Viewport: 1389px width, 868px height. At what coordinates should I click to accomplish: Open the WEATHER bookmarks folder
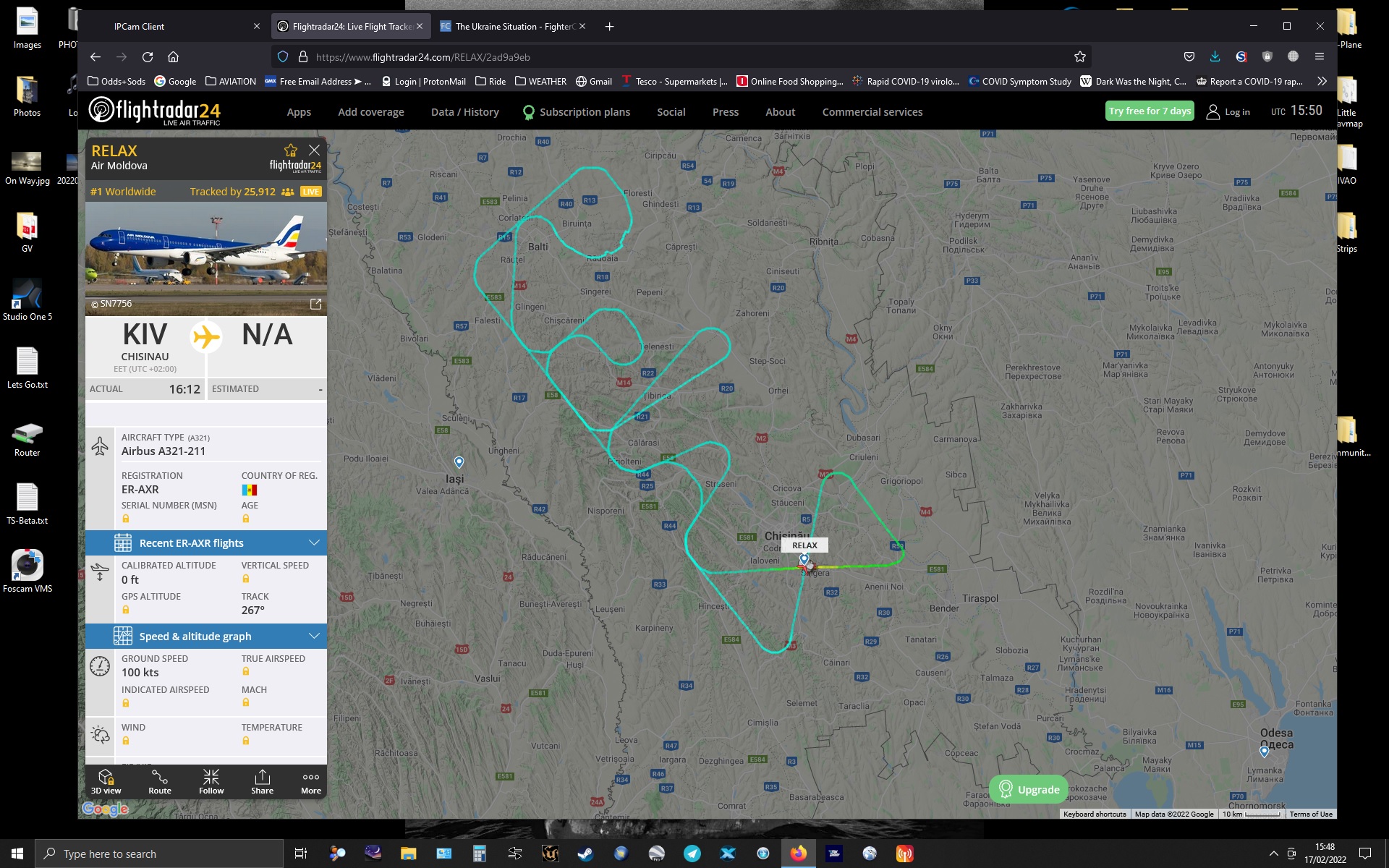pos(540,82)
